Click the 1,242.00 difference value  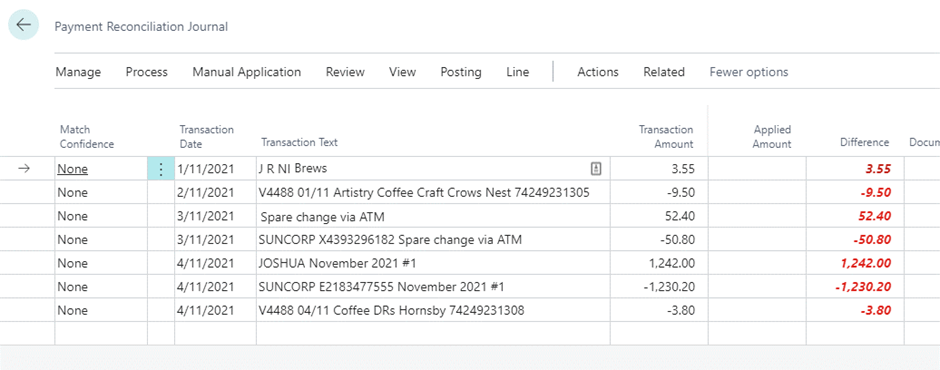(x=864, y=263)
